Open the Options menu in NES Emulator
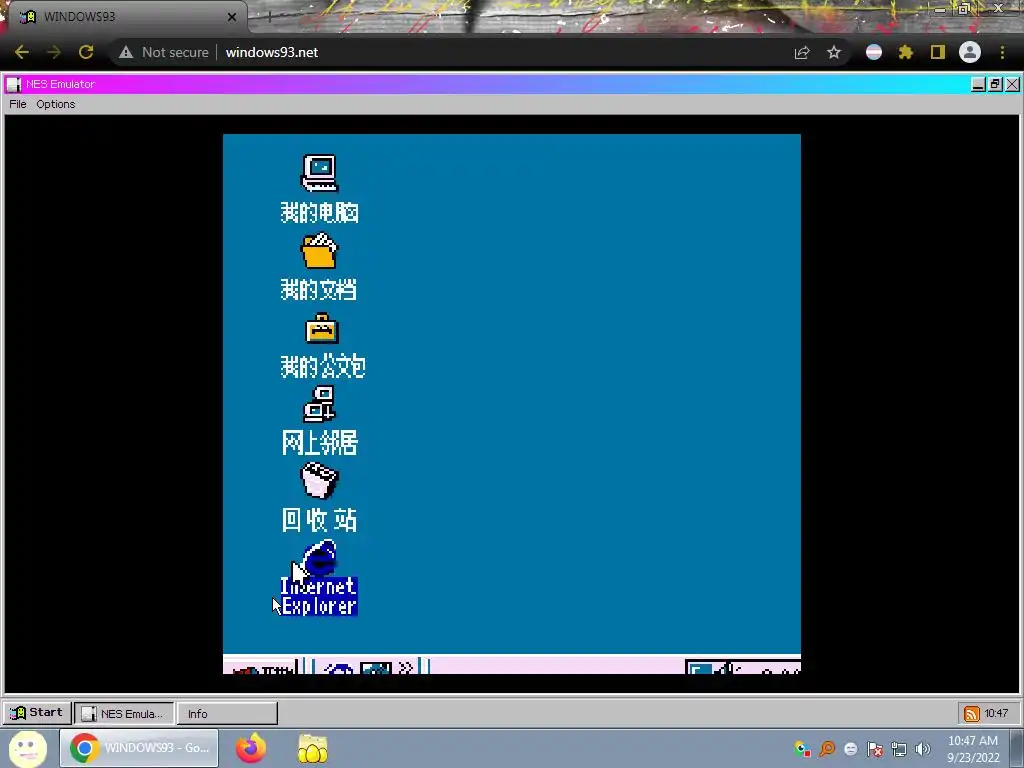The width and height of the screenshot is (1024, 768). [56, 104]
